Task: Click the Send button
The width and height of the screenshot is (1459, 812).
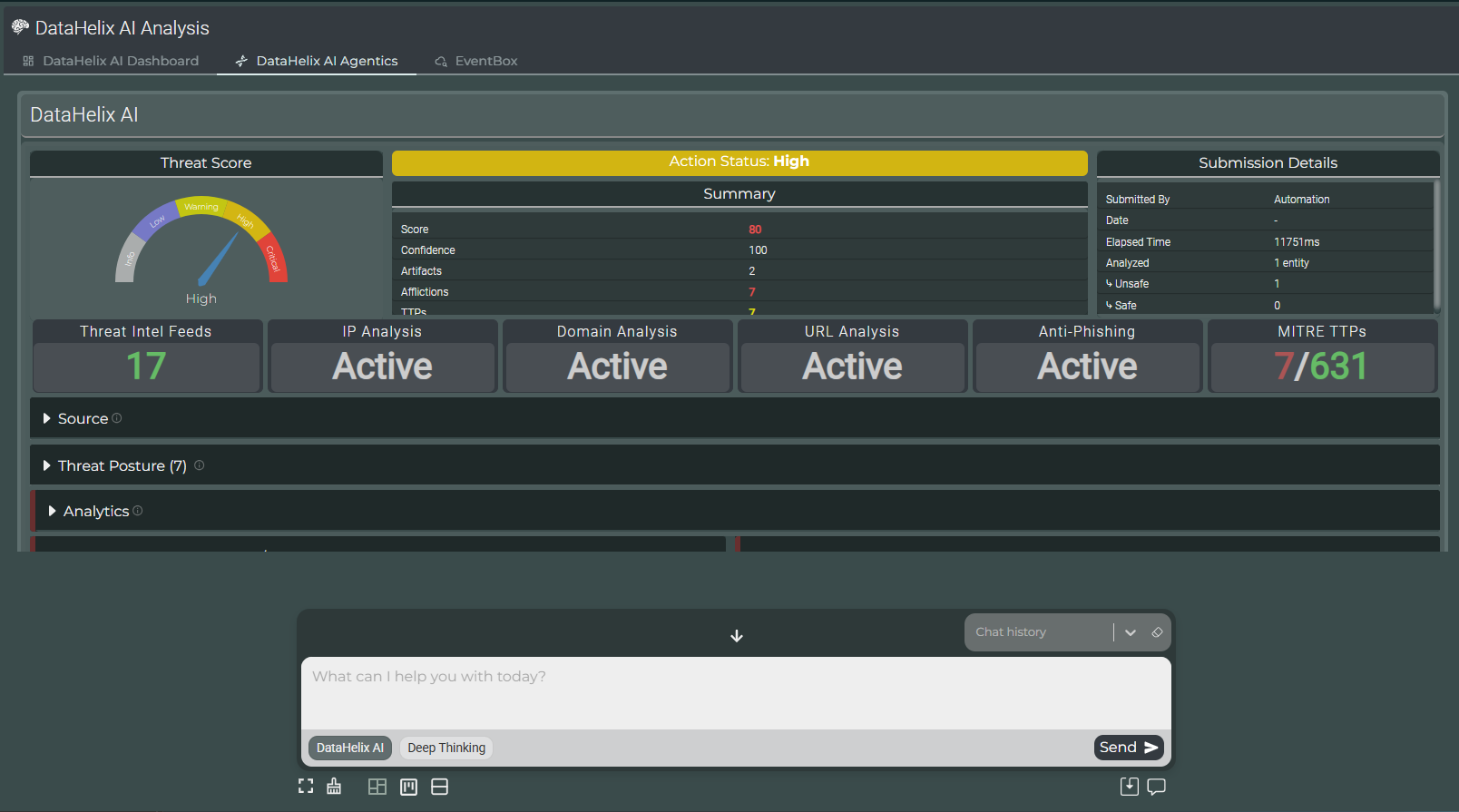Action: pyautogui.click(x=1129, y=748)
